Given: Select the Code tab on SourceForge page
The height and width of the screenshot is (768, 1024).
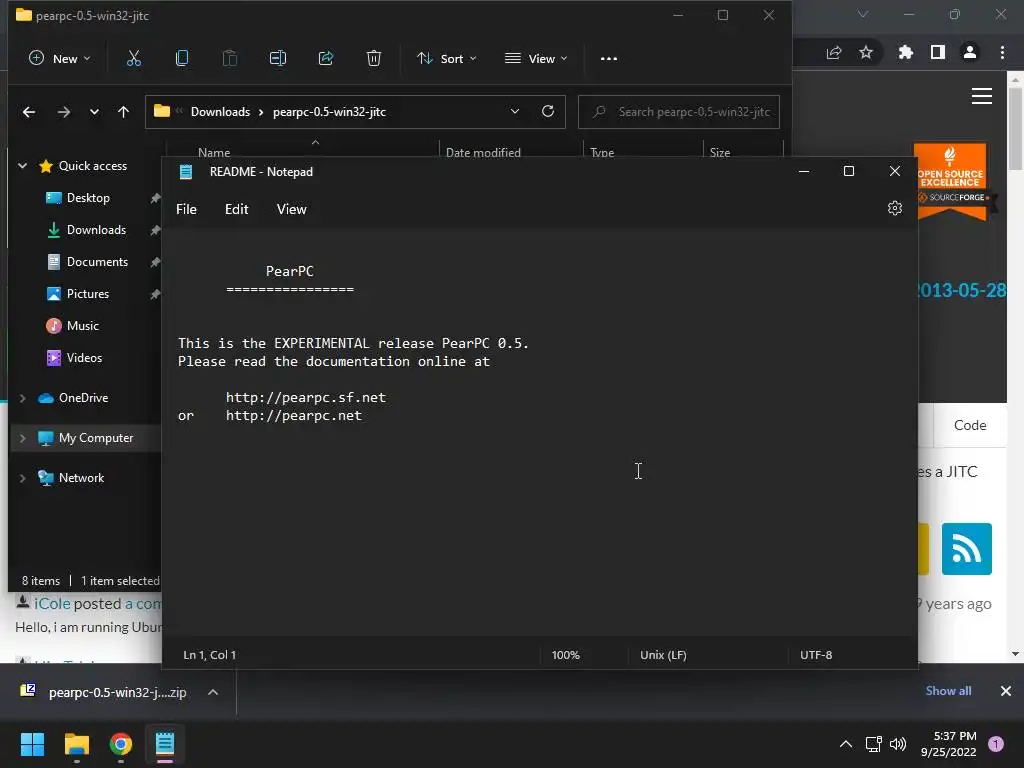Looking at the screenshot, I should click(x=970, y=425).
